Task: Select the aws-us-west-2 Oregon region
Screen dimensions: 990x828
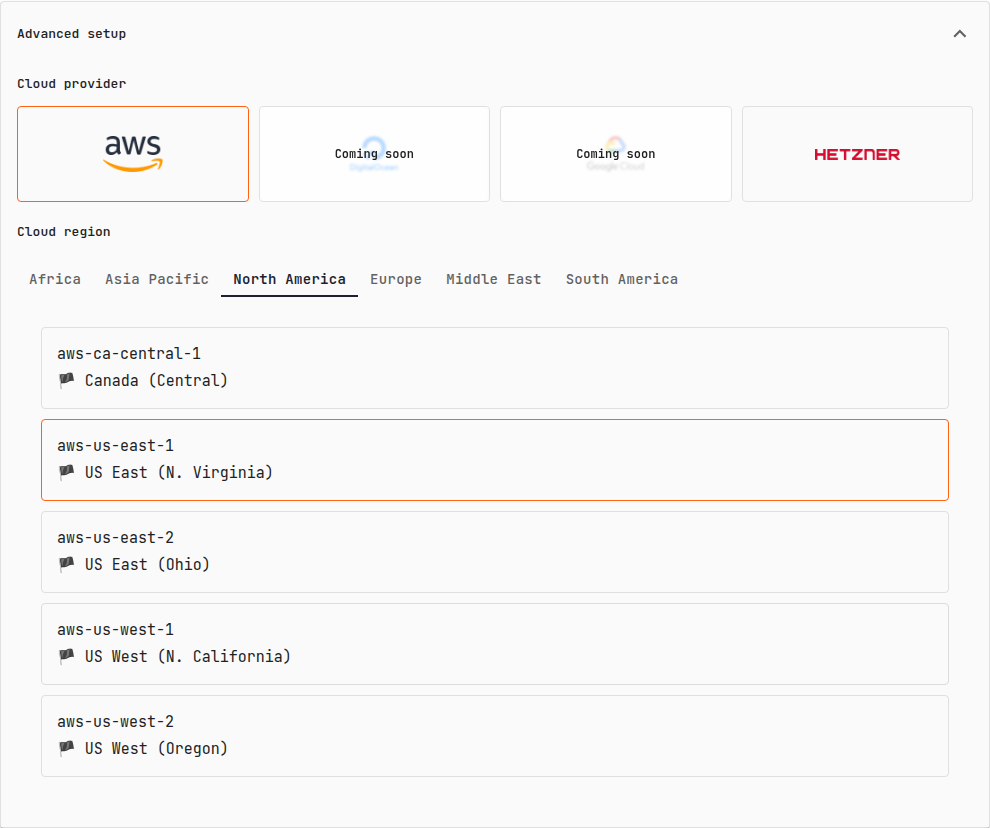Action: coord(495,736)
